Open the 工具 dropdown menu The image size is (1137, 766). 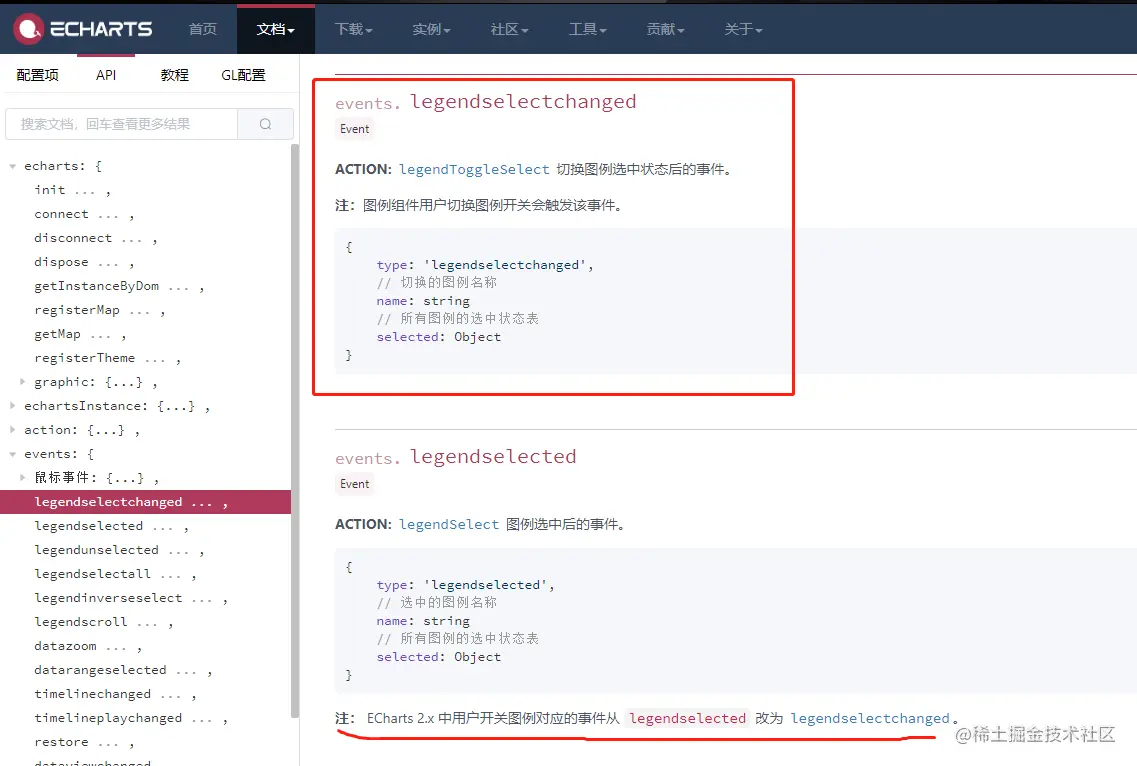(x=587, y=29)
